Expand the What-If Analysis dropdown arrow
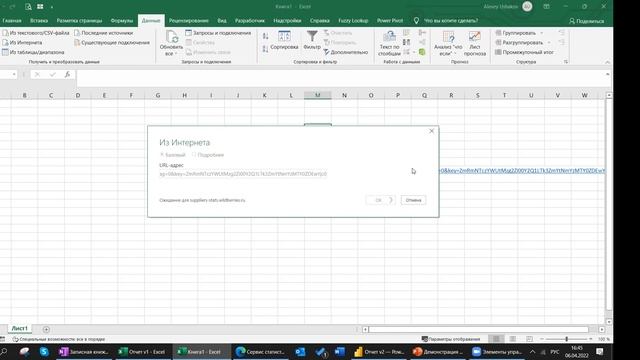This screenshot has width=640, height=360. tap(456, 54)
